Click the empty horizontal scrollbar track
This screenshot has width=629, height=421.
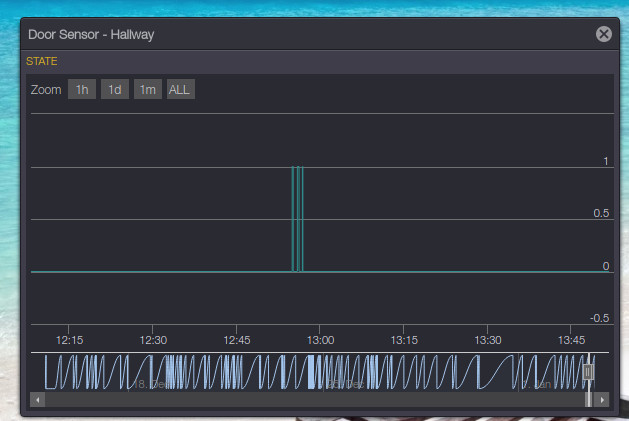tap(300, 399)
